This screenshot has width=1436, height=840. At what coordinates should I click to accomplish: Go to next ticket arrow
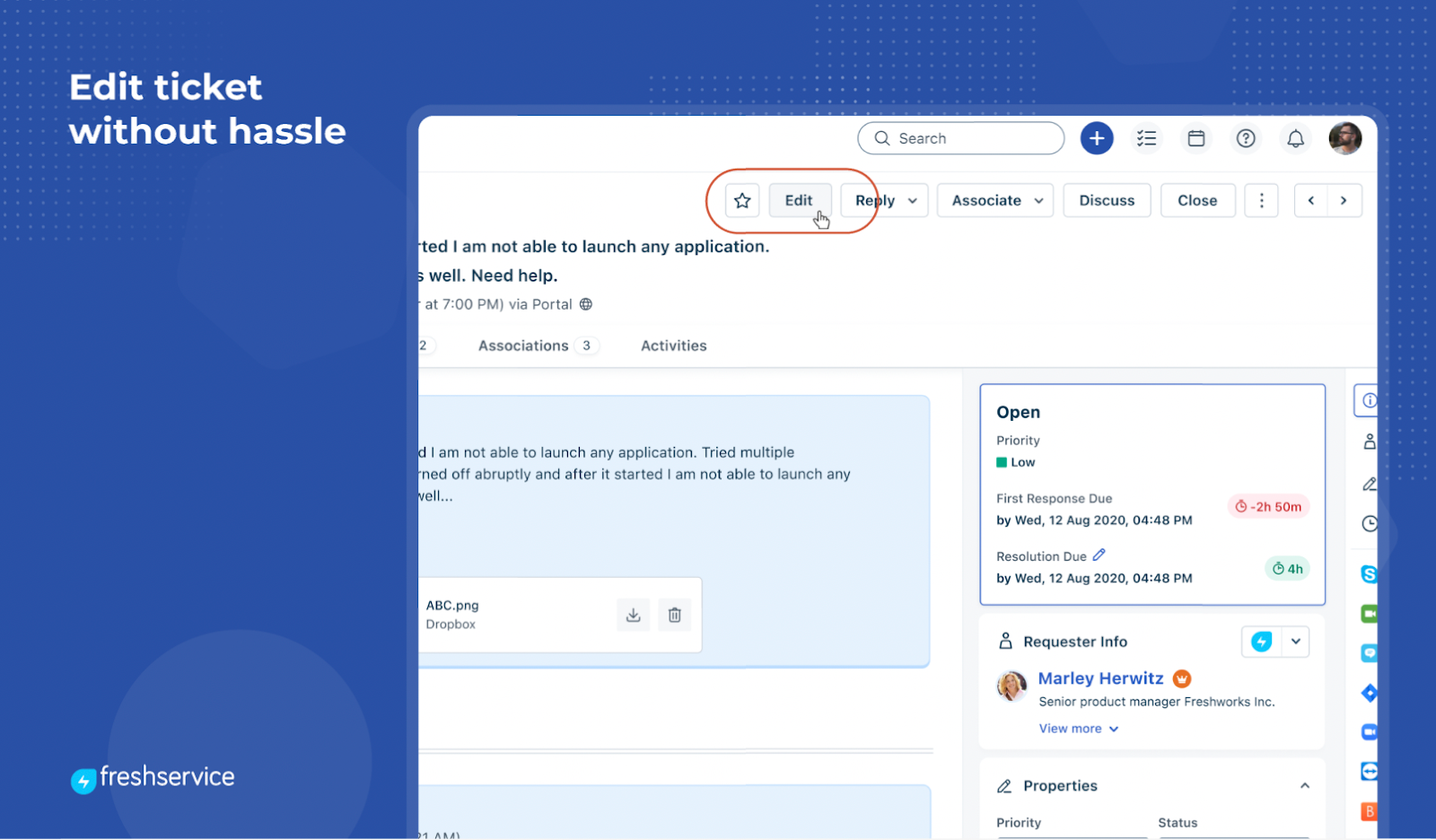click(x=1344, y=200)
